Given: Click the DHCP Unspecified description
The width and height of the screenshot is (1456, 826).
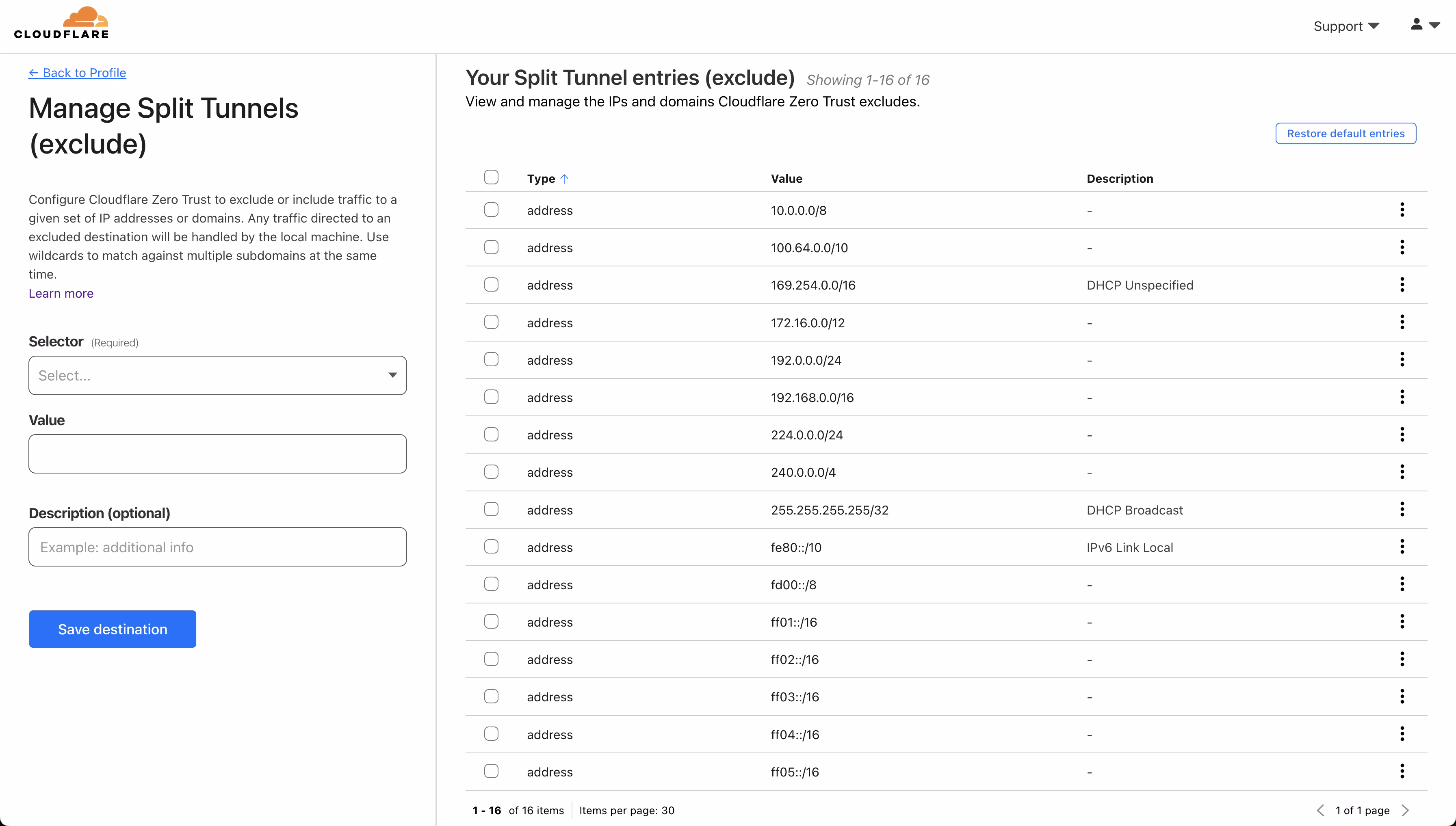Looking at the screenshot, I should [x=1140, y=285].
